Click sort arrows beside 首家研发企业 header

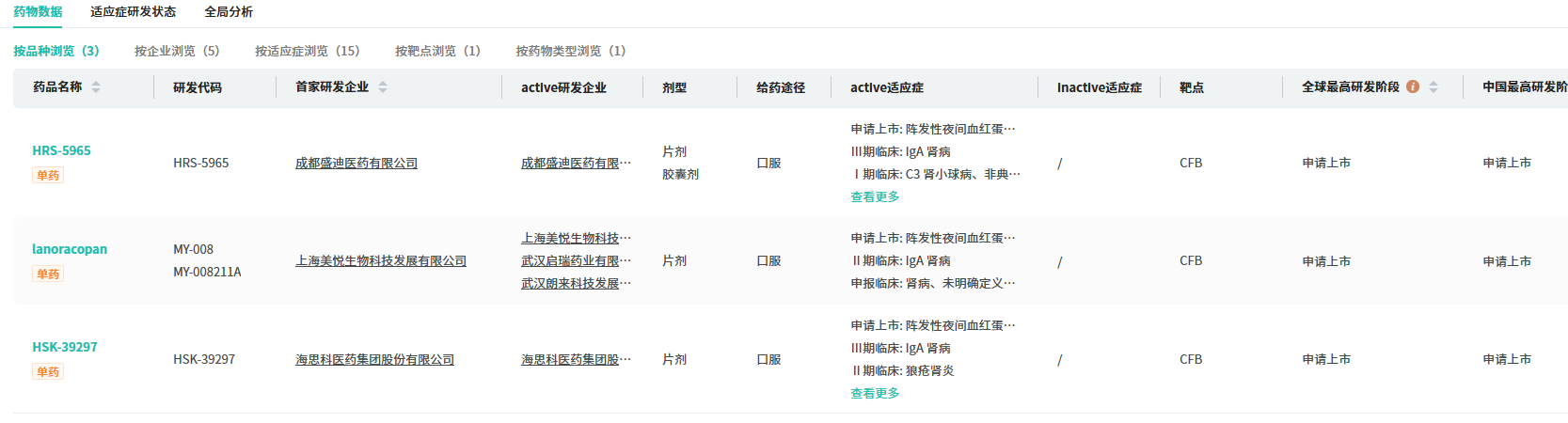coord(383,87)
